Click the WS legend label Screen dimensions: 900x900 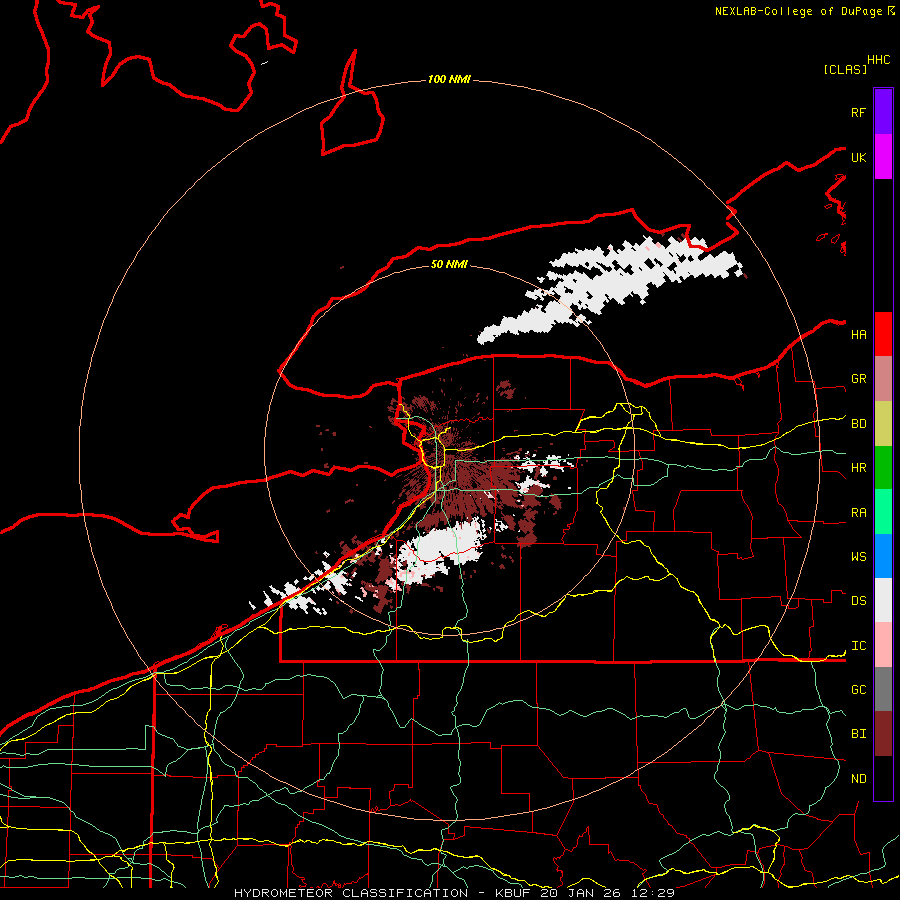(858, 557)
